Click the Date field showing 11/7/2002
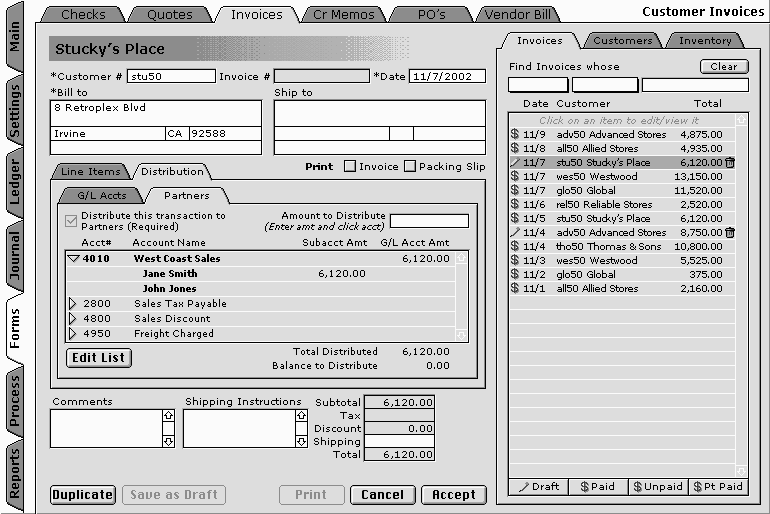Screen dimensions: 770x514 pyautogui.click(x=447, y=76)
